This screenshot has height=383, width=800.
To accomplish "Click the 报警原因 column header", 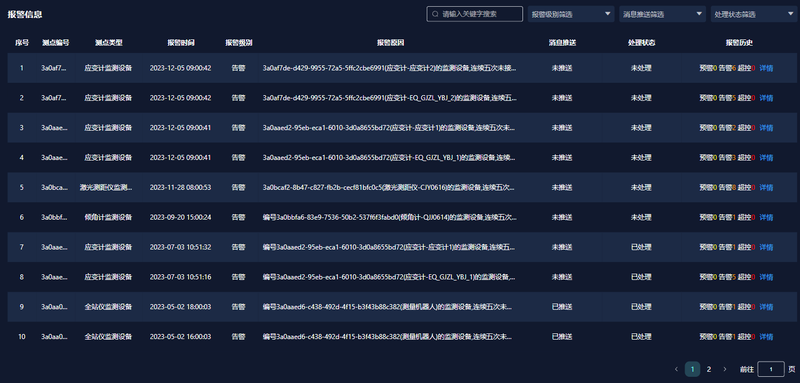I will 390,43.
